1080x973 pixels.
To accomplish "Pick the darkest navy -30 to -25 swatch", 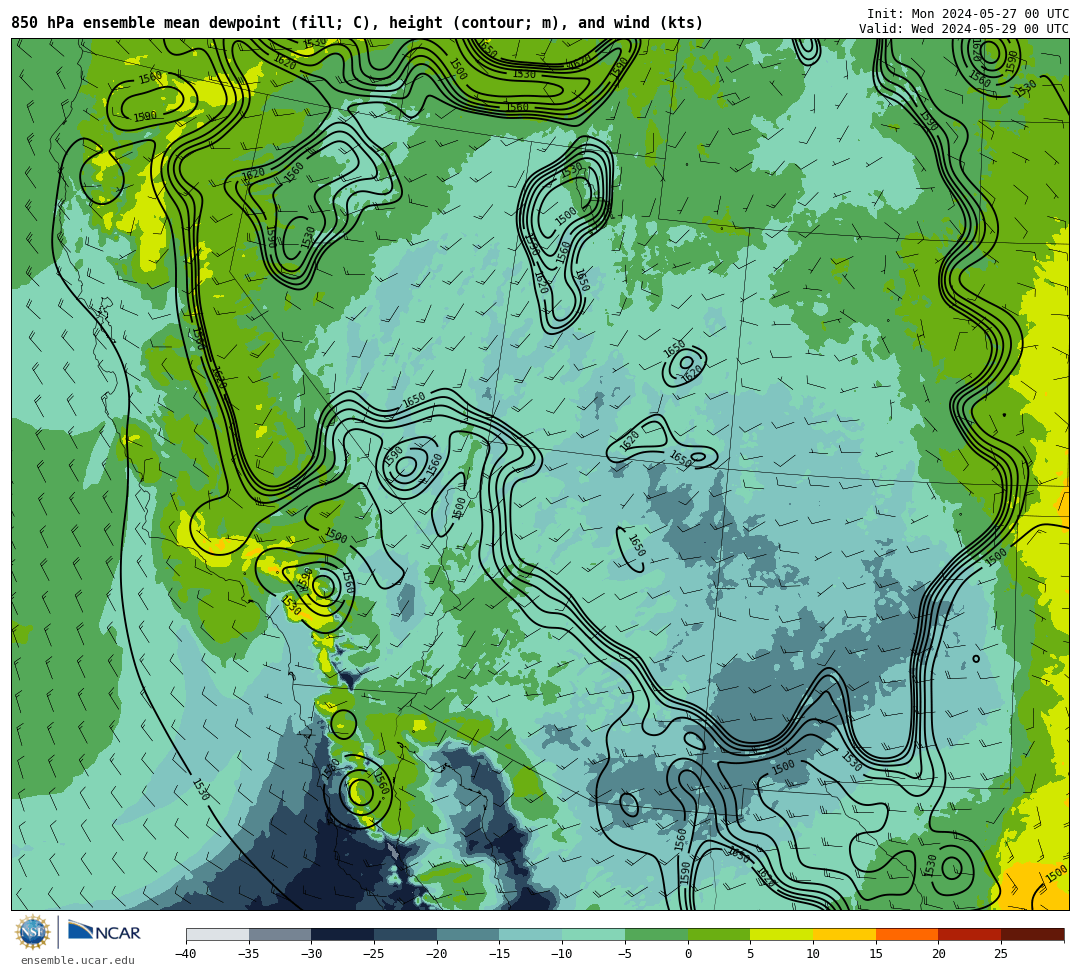I will pos(343,934).
